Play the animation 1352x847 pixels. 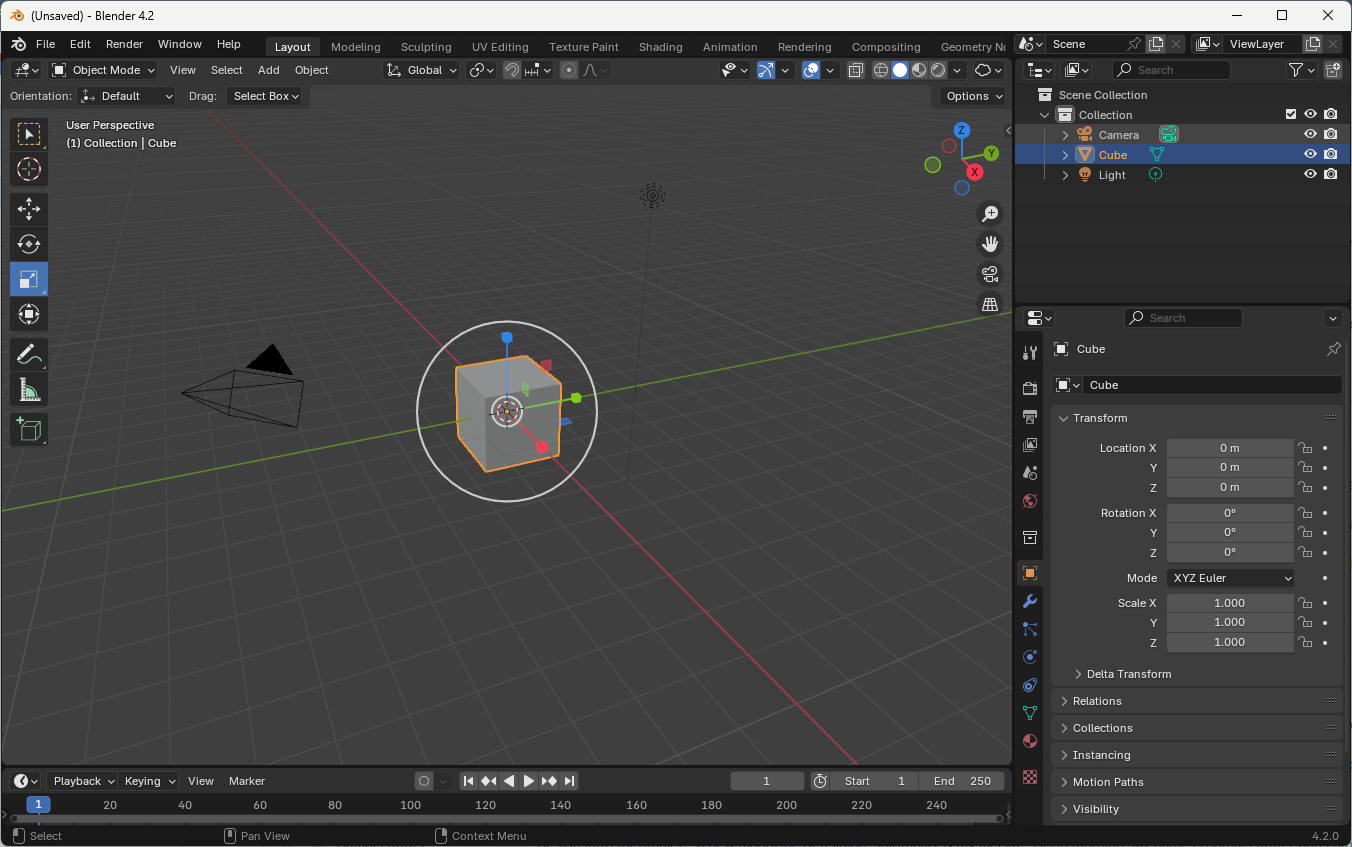tap(529, 781)
